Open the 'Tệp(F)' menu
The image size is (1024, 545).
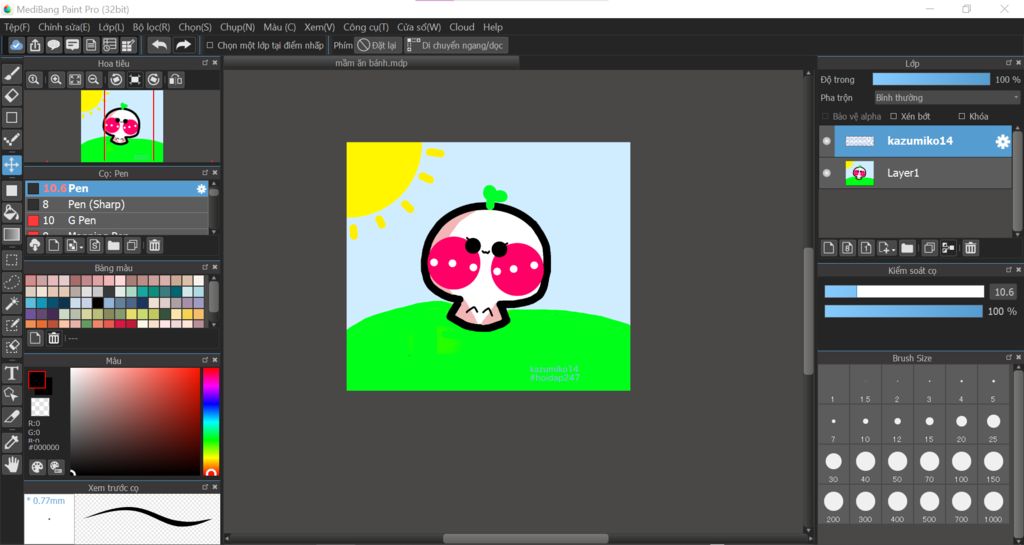pos(17,27)
